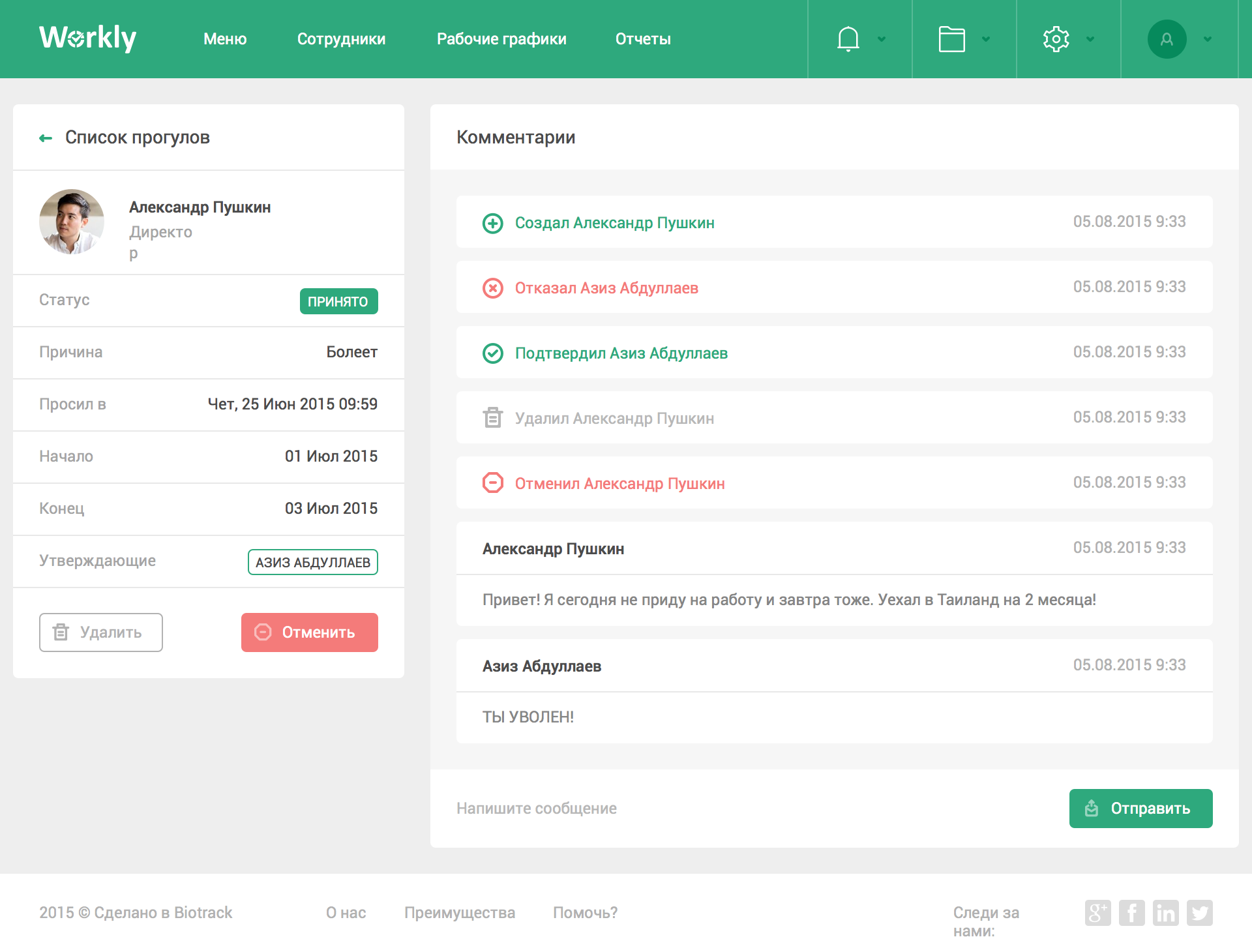Click the green checkmark icon on 'Подтвердил' event

[x=492, y=353]
